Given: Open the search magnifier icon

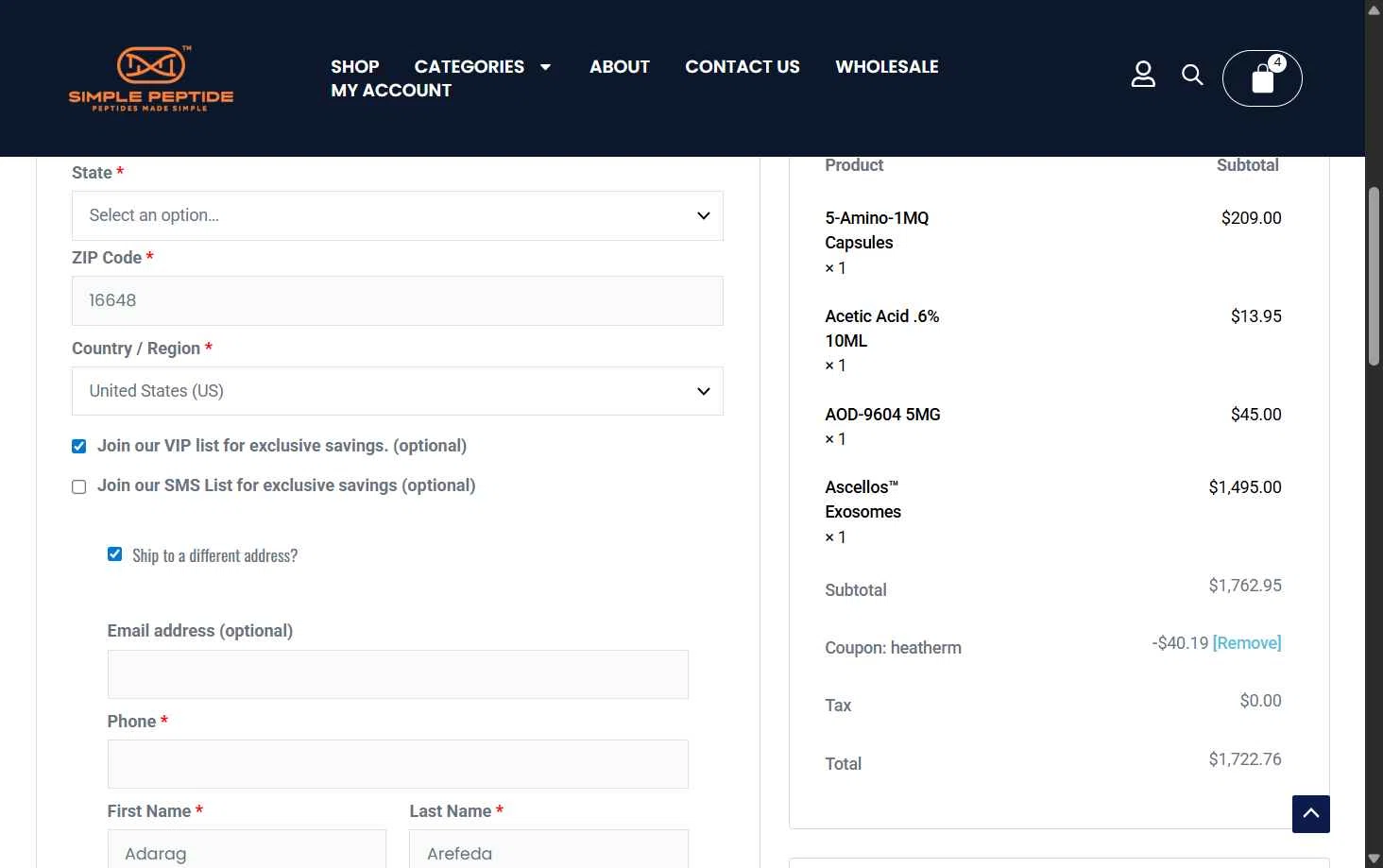Looking at the screenshot, I should coord(1192,75).
